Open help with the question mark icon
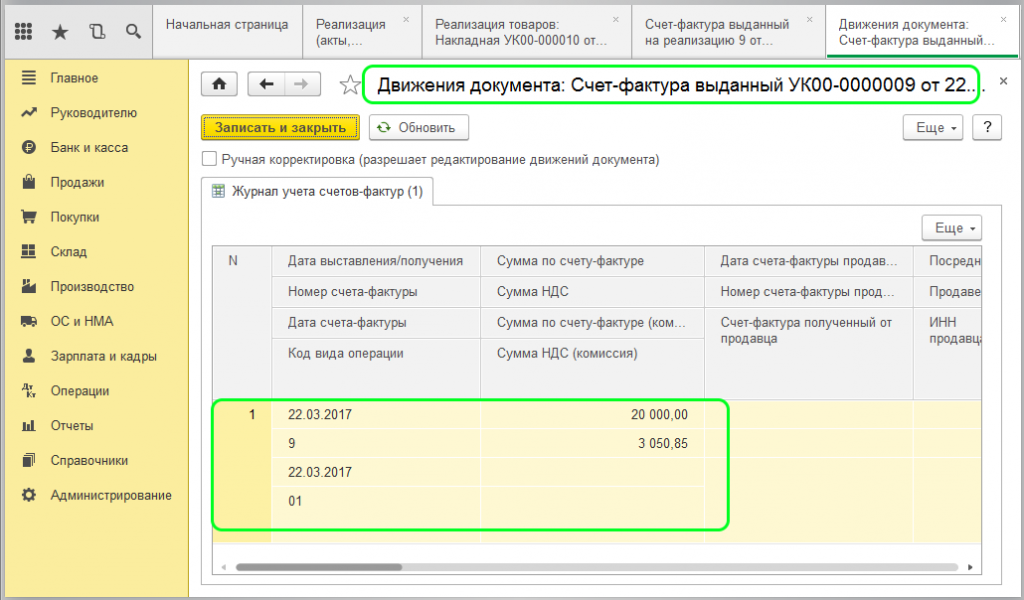This screenshot has width=1024, height=600. tap(987, 128)
